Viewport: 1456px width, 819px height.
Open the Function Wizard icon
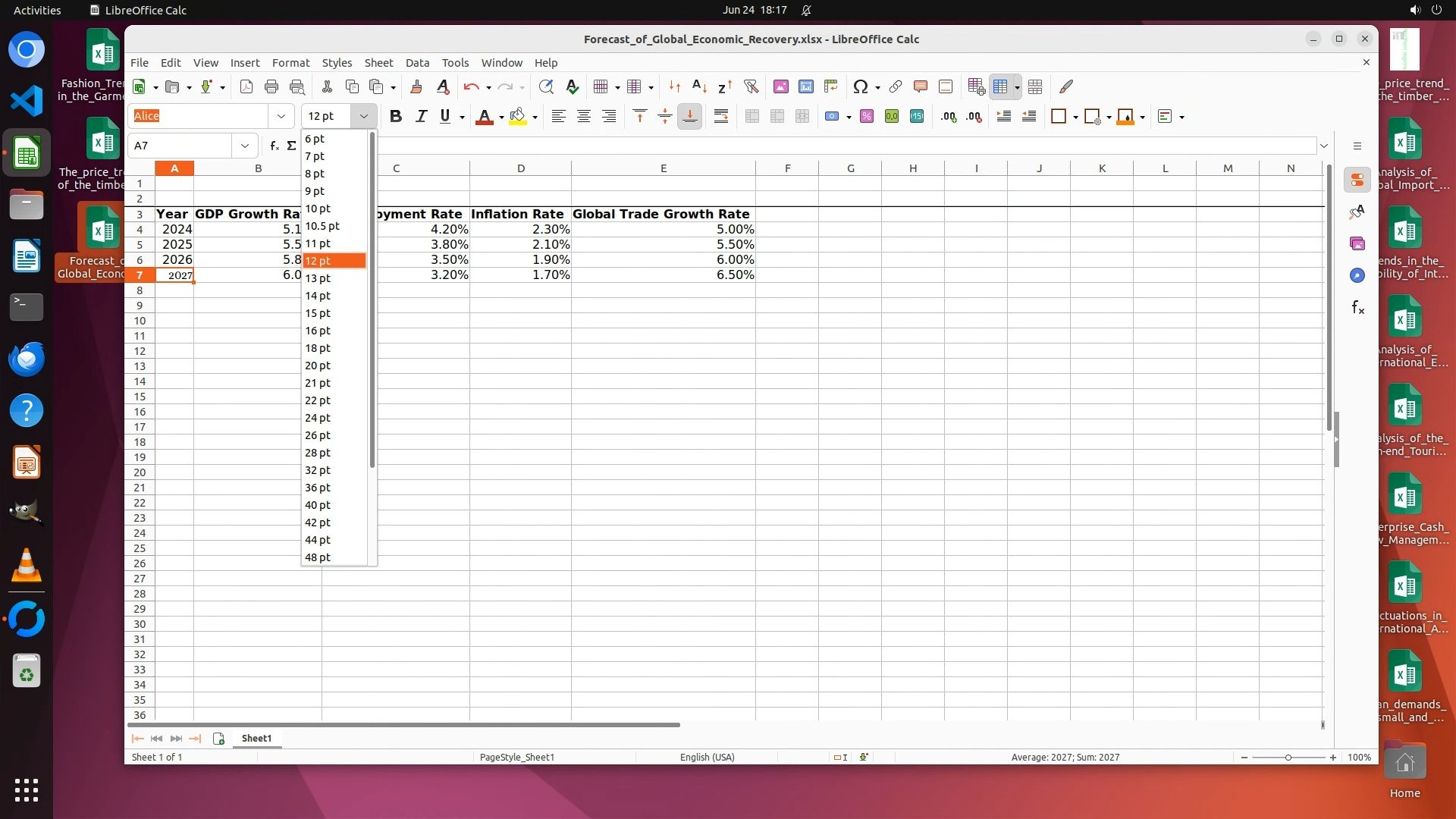tap(274, 146)
